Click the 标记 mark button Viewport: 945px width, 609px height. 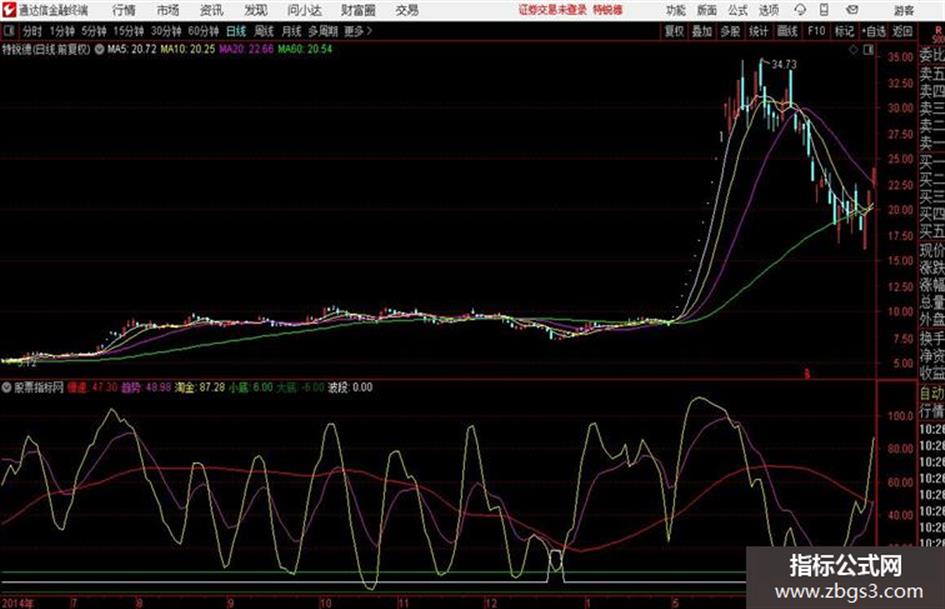(844, 31)
